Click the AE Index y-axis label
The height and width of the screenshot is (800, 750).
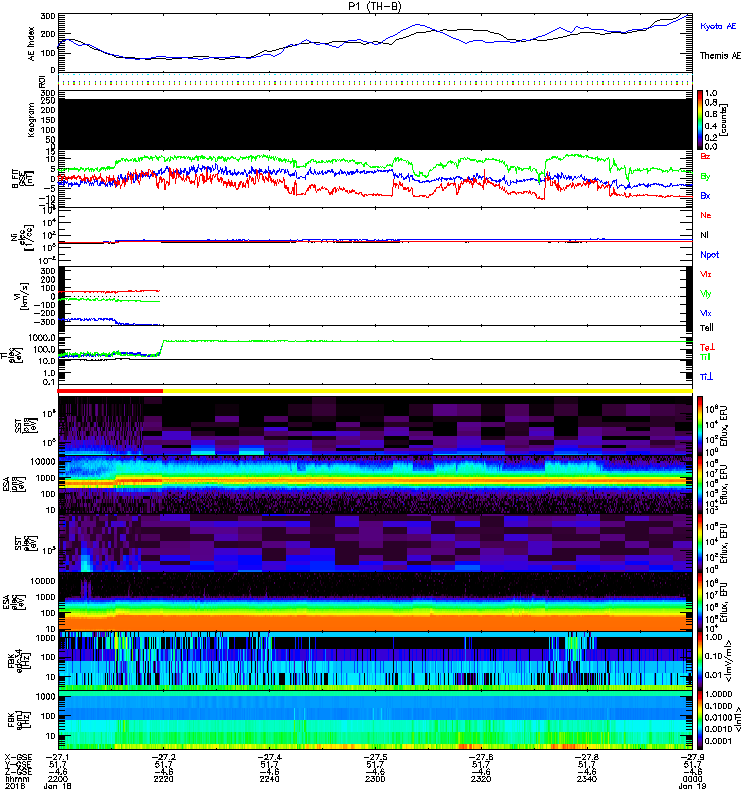click(32, 44)
